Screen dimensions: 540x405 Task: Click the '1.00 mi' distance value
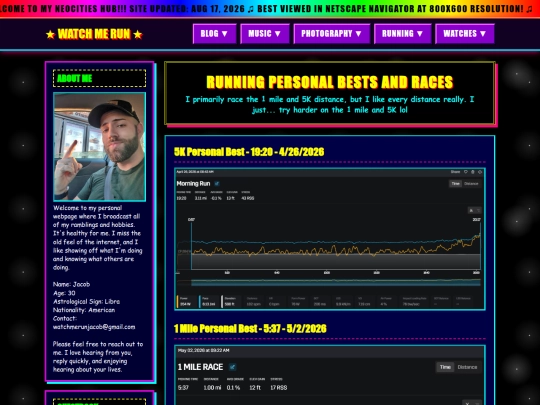click(212, 388)
